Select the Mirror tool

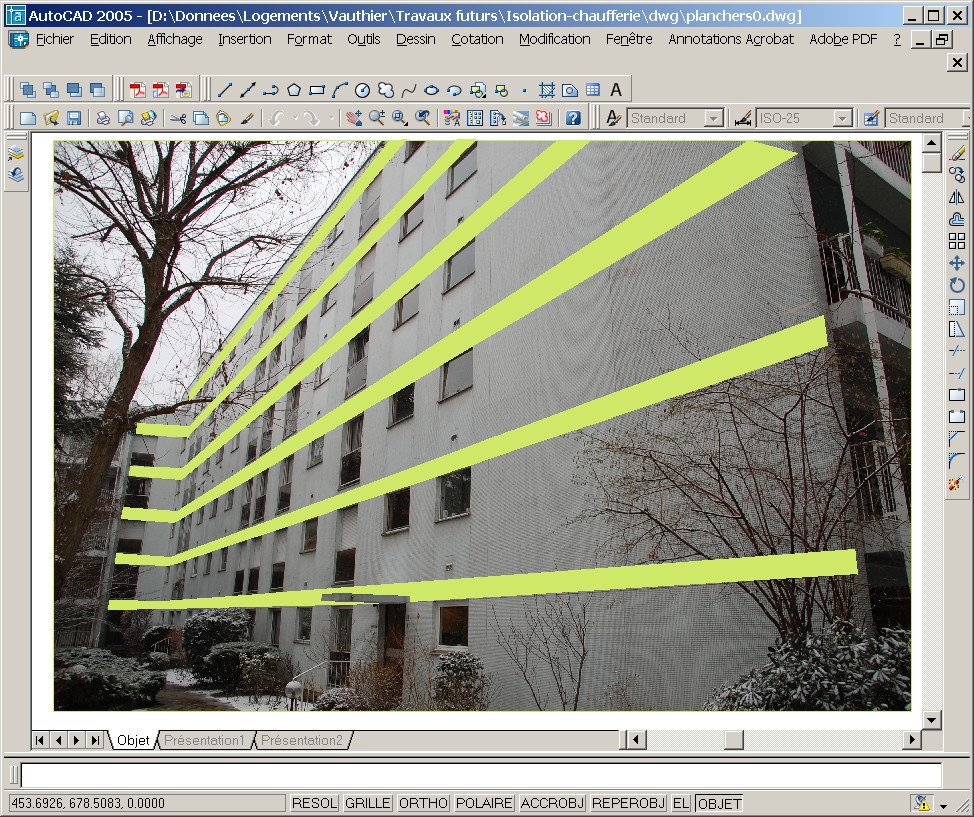(x=957, y=197)
